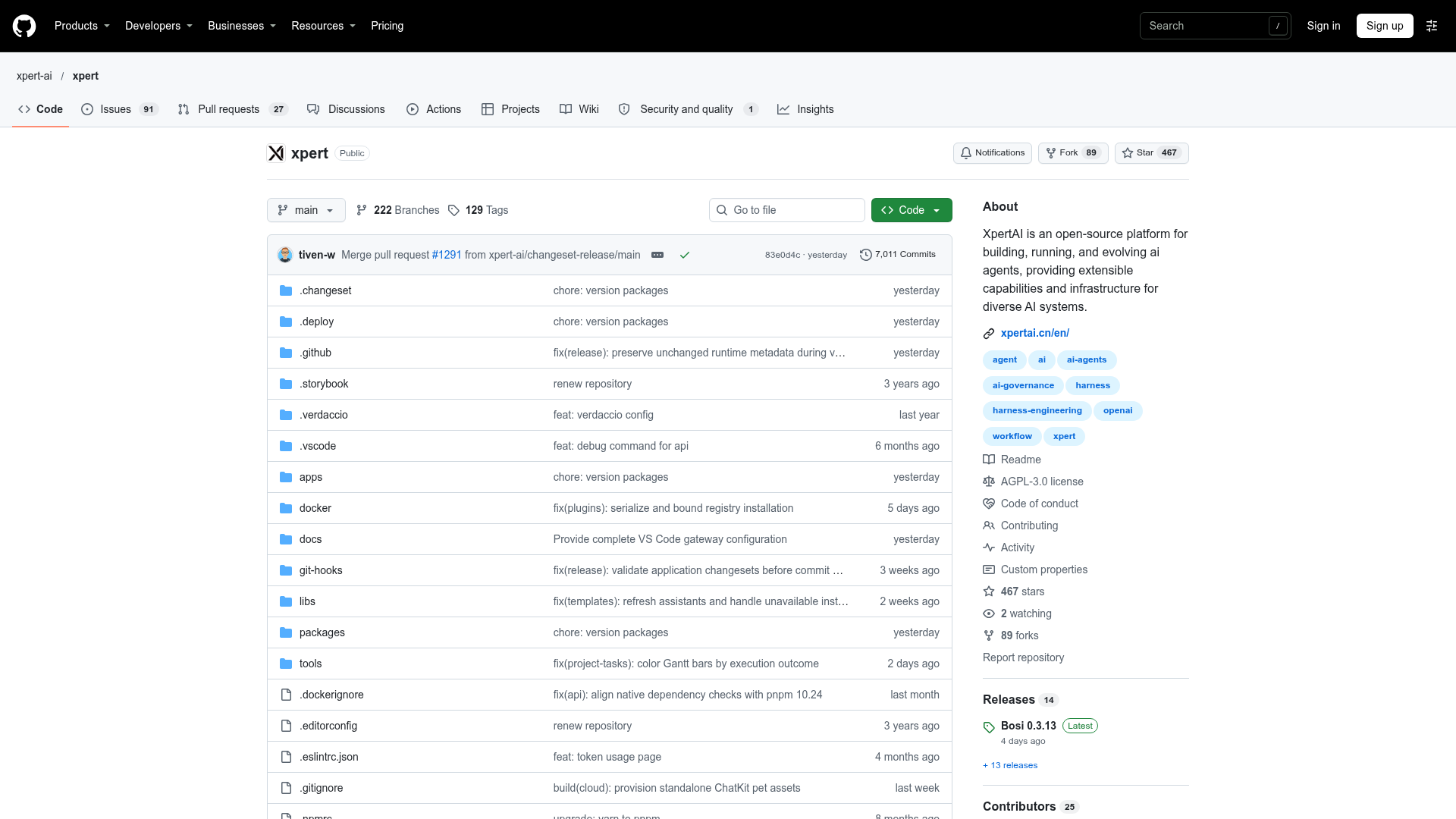Open the 222 Branches list
The width and height of the screenshot is (1456, 819).
pyautogui.click(x=398, y=210)
